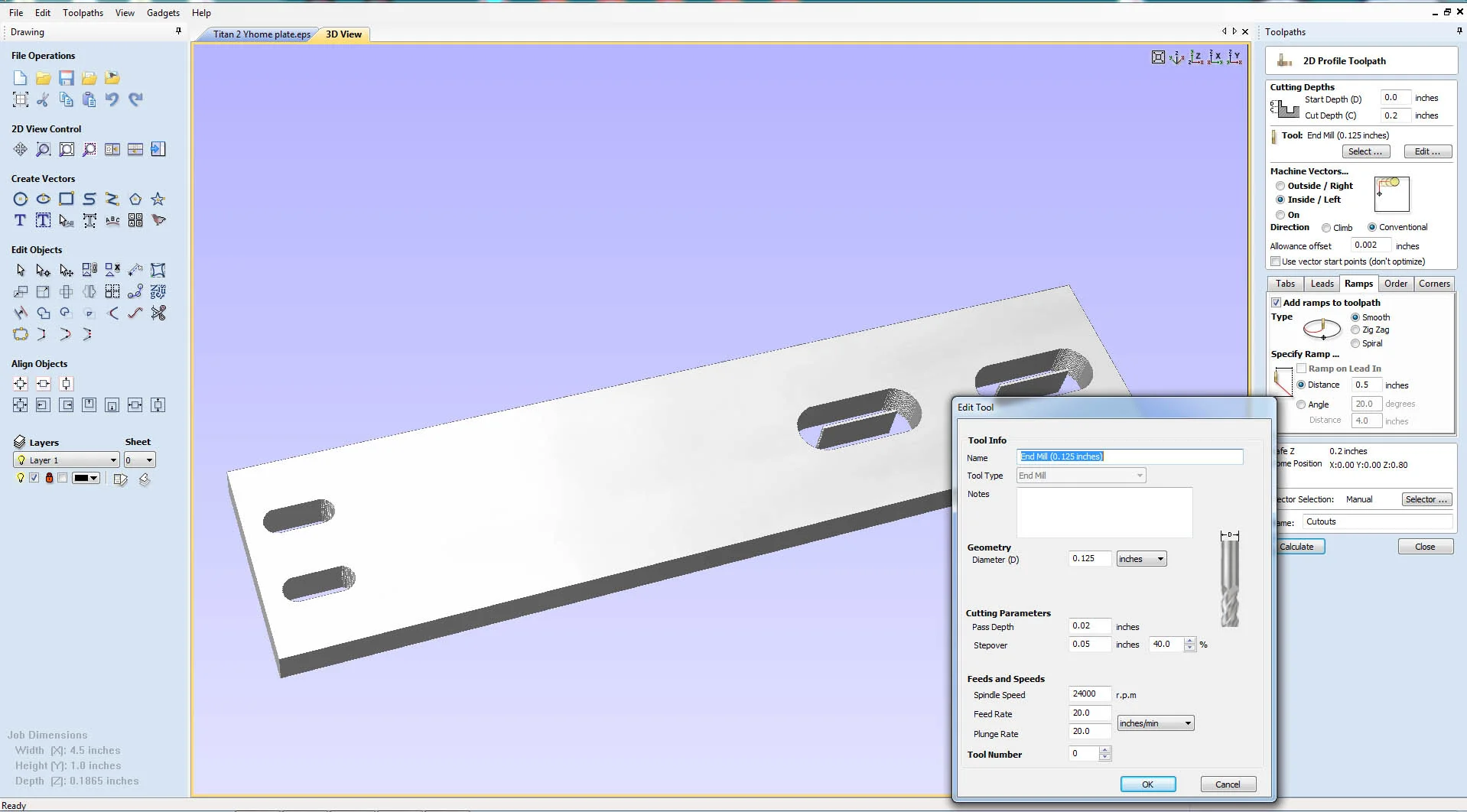
Task: Open the Gadgets menu
Action: click(163, 13)
